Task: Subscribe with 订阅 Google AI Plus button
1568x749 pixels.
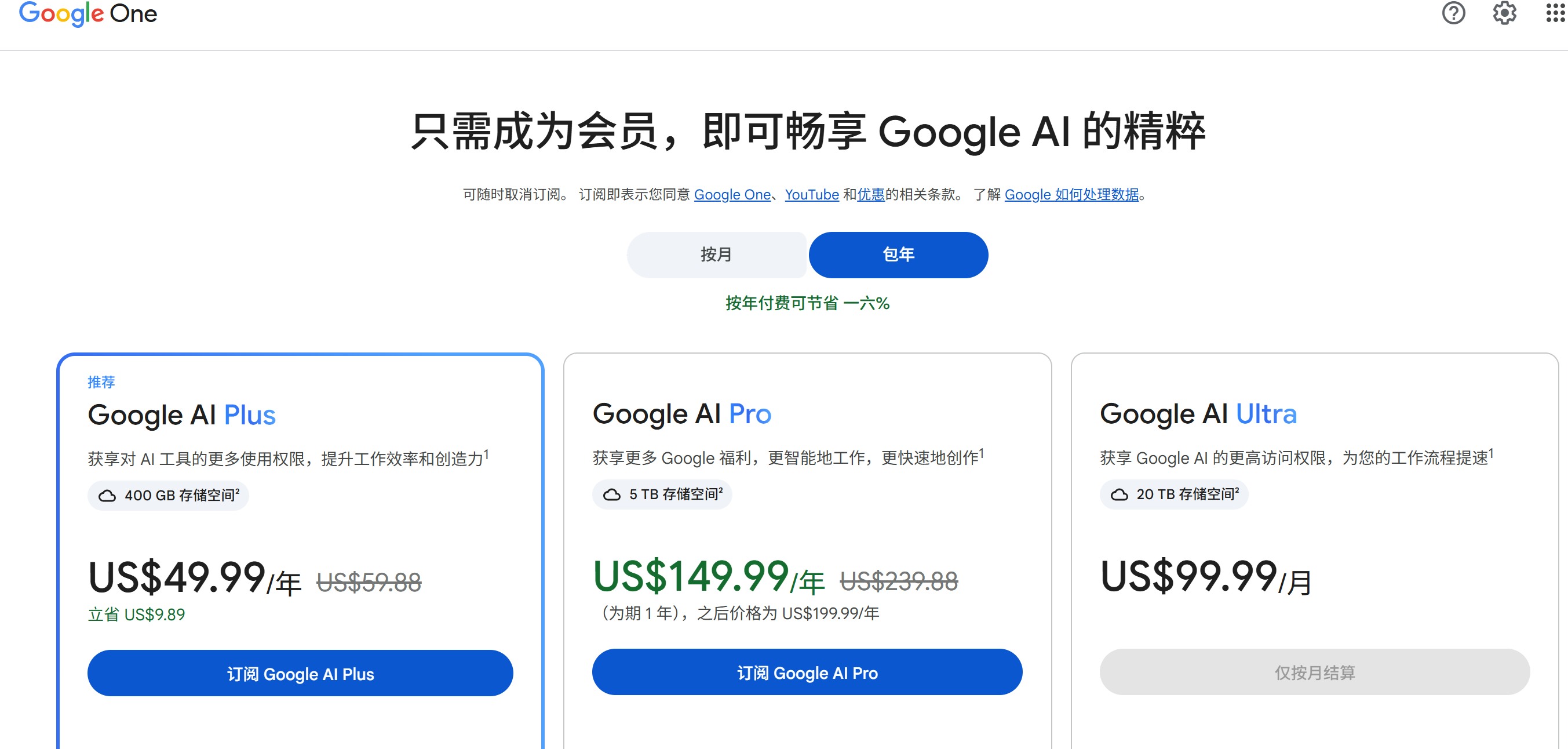Action: [300, 674]
